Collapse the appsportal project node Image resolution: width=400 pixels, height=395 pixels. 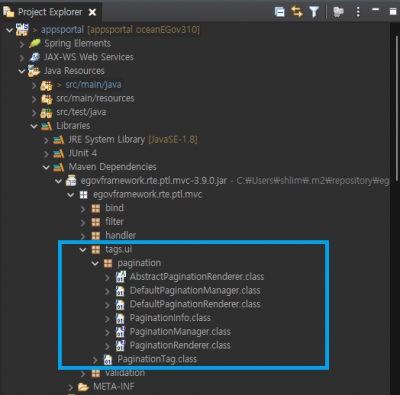pos(9,30)
